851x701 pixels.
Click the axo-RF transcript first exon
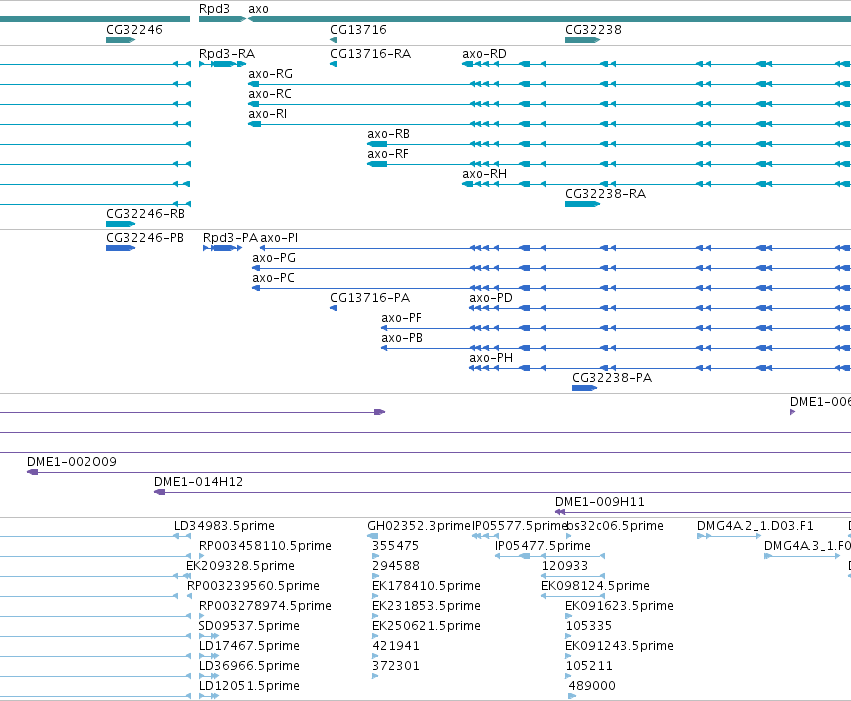(x=377, y=164)
